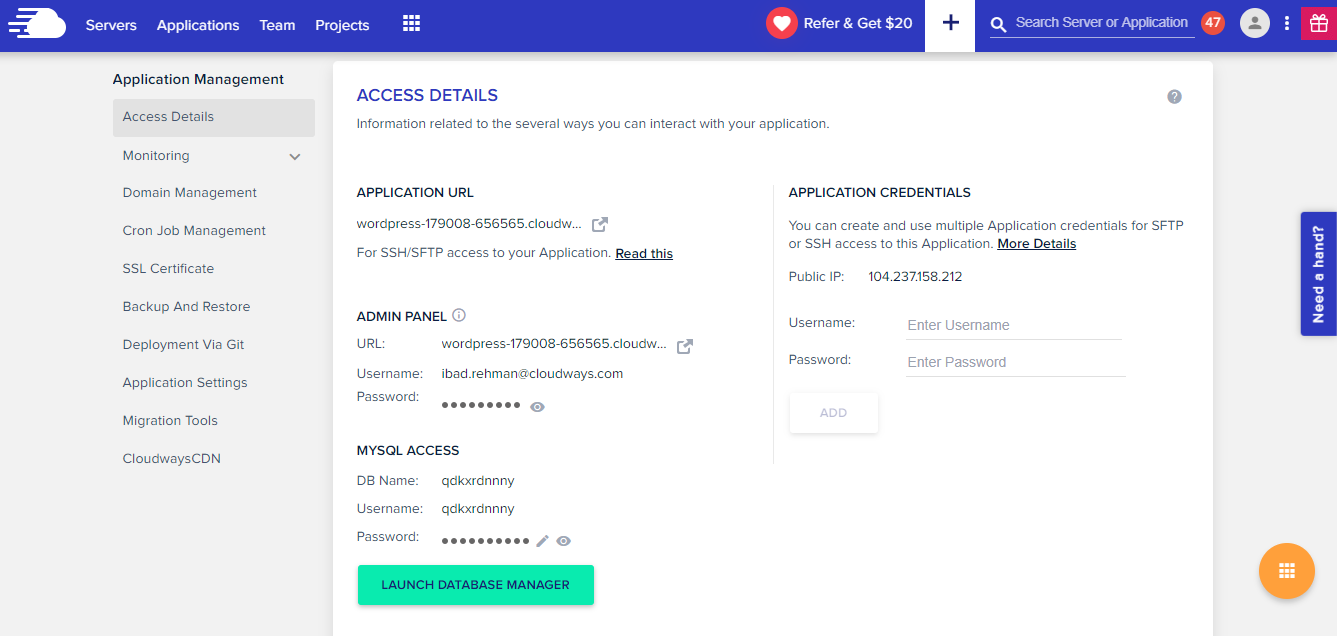Select Access Details in the sidebar

click(214, 117)
